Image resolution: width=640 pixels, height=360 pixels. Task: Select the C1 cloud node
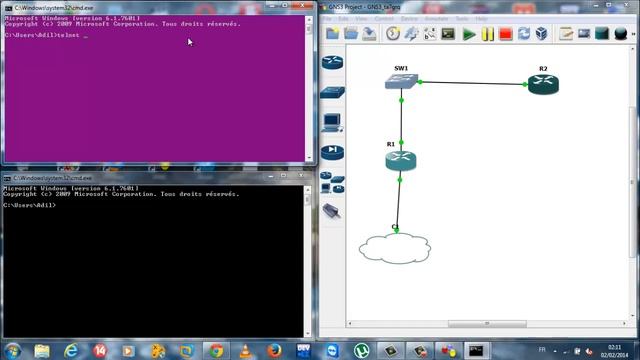point(395,248)
